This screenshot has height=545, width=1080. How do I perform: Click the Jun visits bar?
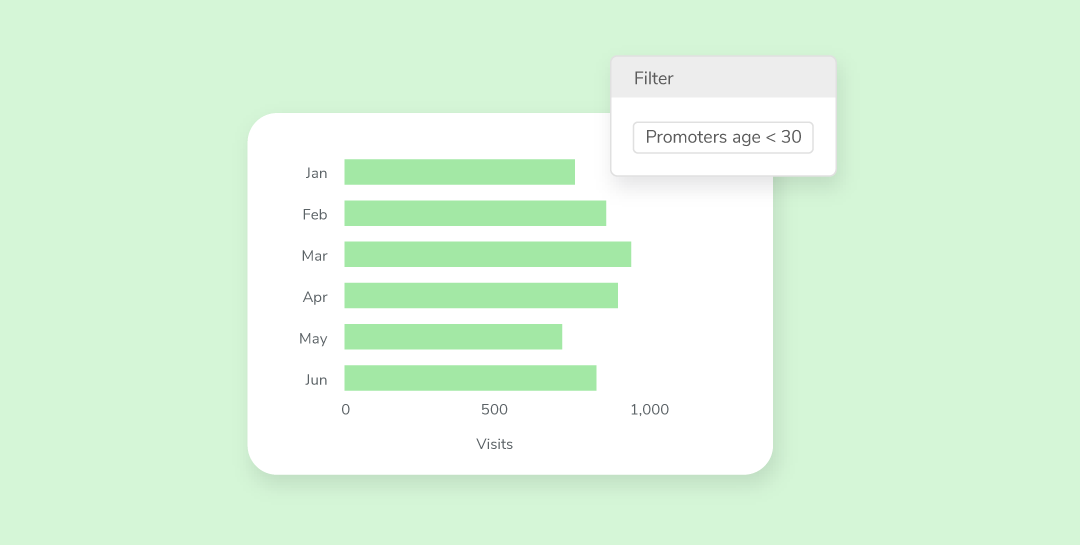(x=470, y=378)
